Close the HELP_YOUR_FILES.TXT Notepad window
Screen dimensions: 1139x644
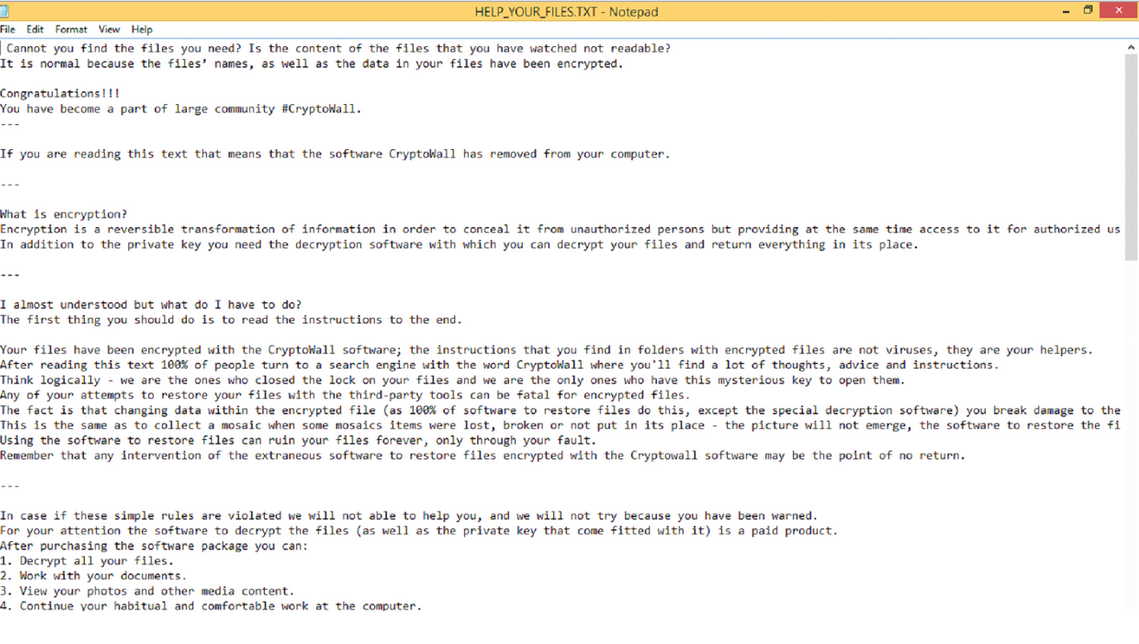click(x=1119, y=11)
